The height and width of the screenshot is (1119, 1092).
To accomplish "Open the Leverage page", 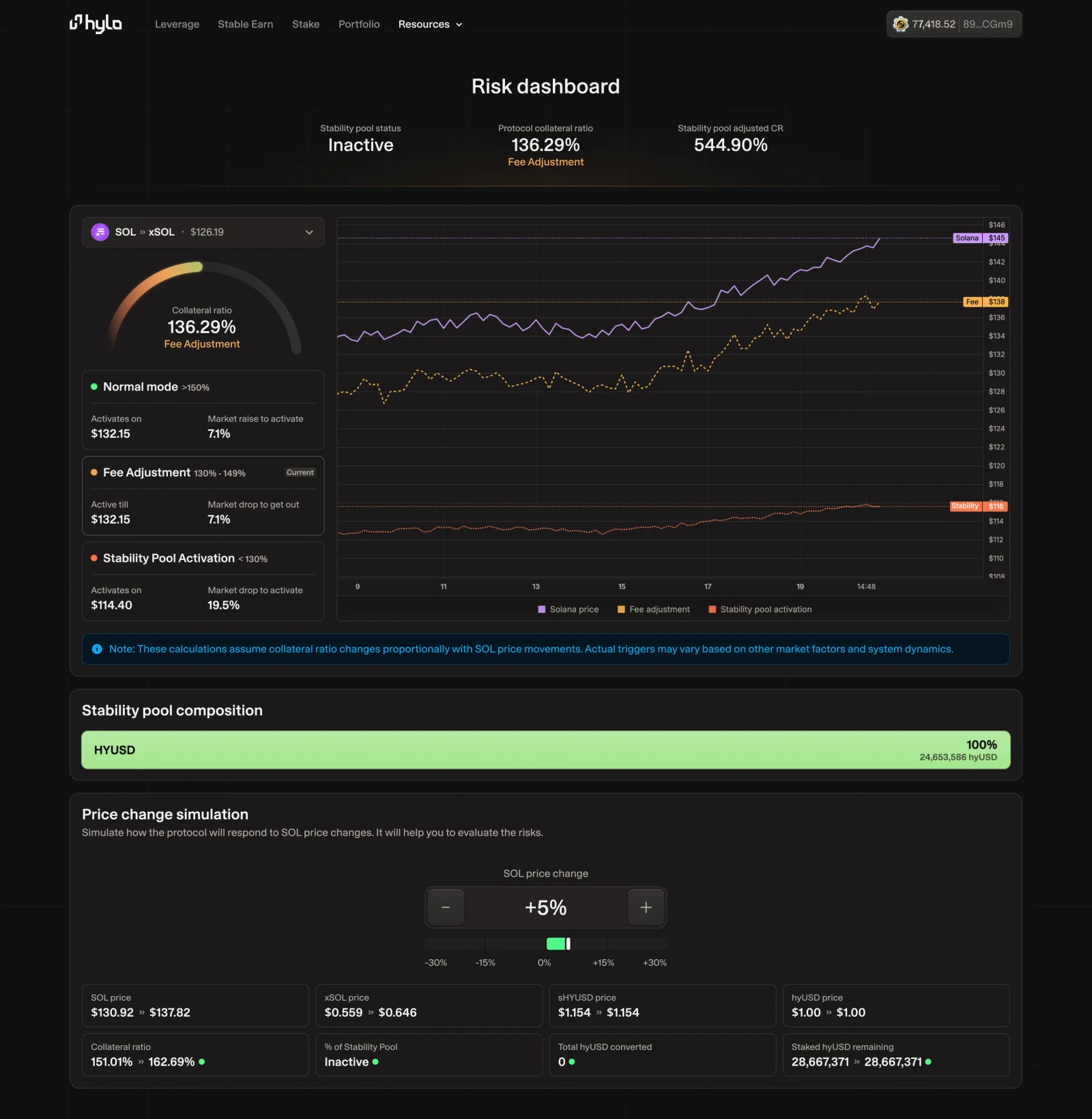I will click(177, 24).
